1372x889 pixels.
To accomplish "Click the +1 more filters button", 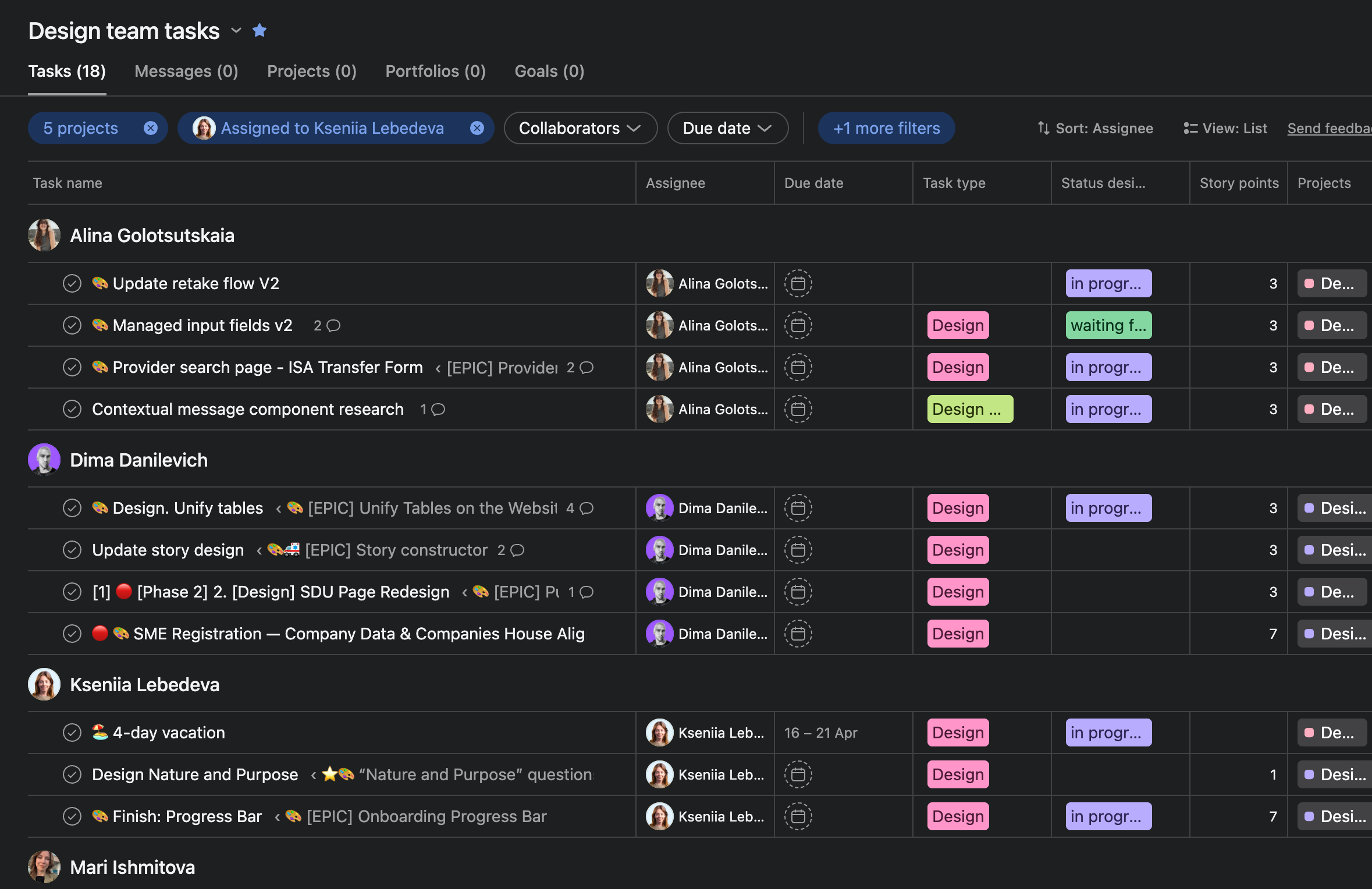I will click(886, 128).
